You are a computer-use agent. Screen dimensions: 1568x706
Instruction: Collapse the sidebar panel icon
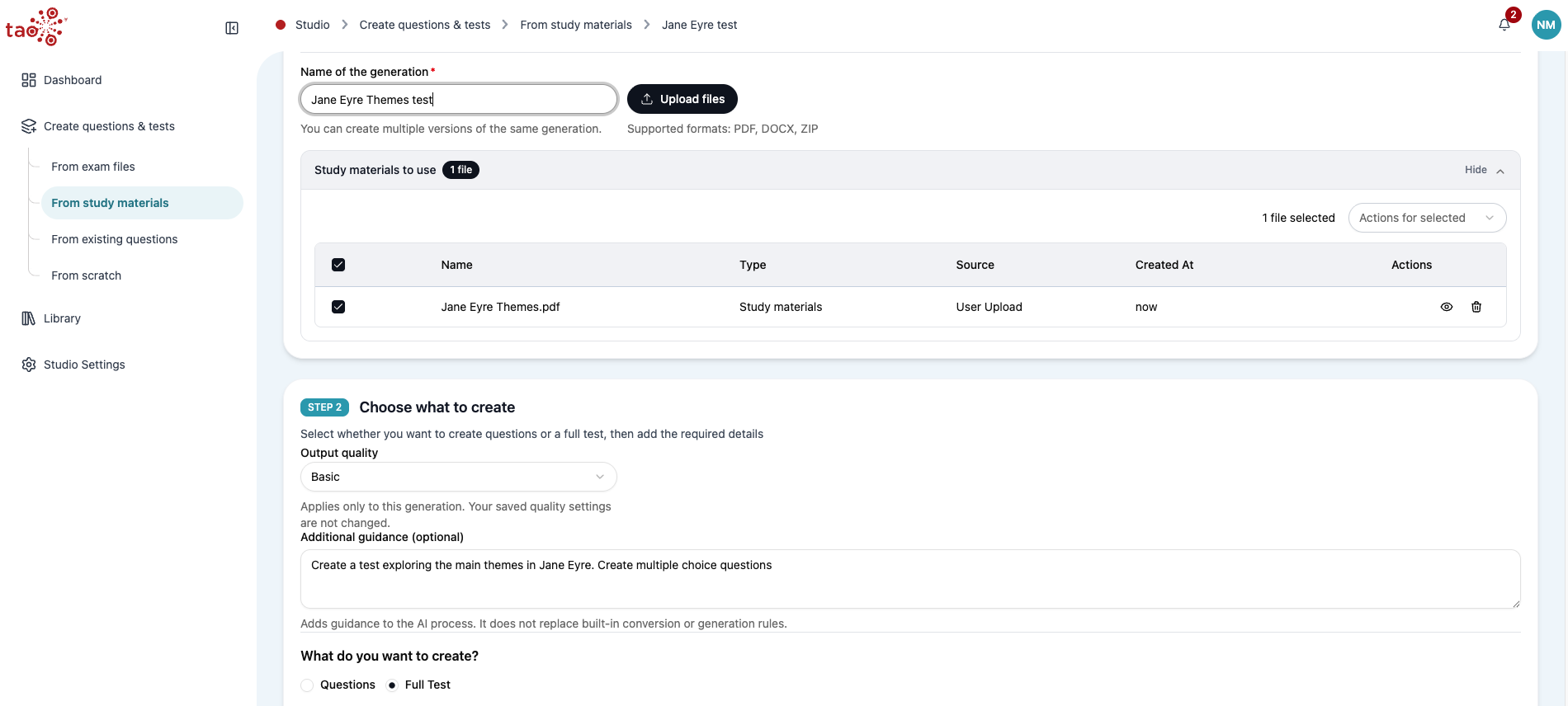tap(232, 28)
